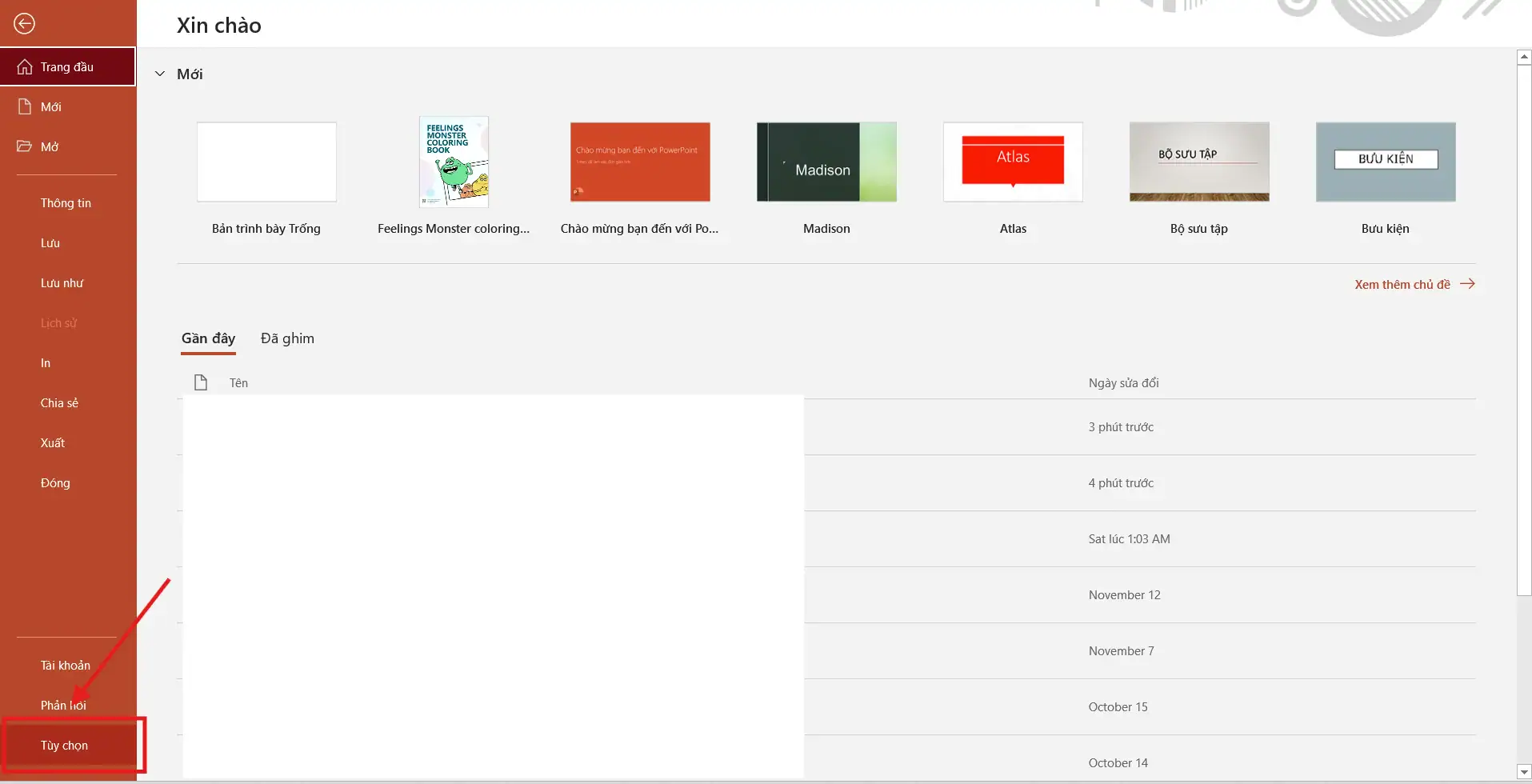This screenshot has width=1532, height=784.
Task: Open the Thông tin menu item
Action: [x=66, y=203]
